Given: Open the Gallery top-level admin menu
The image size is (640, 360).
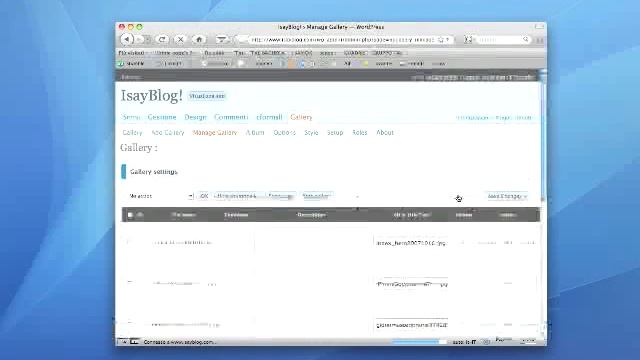Looking at the screenshot, I should (x=301, y=117).
